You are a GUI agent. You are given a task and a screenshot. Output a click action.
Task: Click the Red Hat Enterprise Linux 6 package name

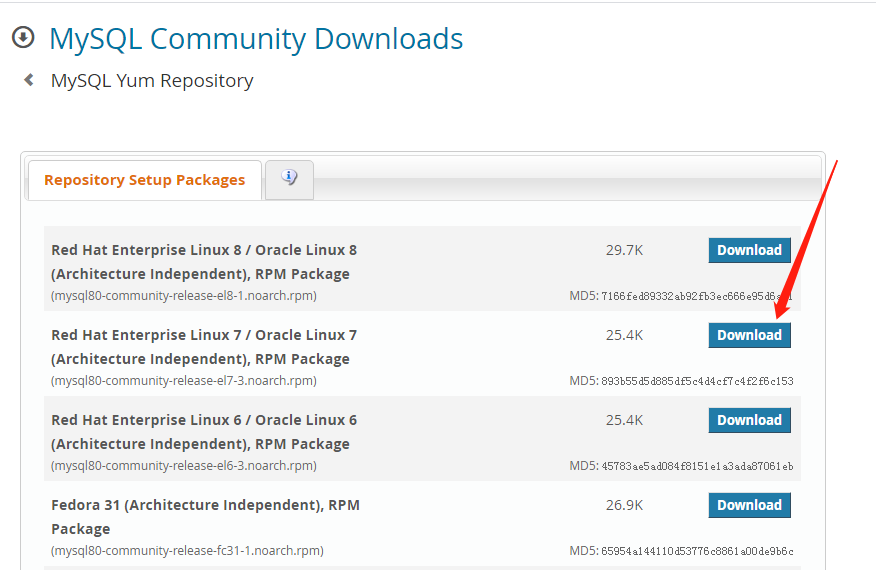tap(204, 431)
